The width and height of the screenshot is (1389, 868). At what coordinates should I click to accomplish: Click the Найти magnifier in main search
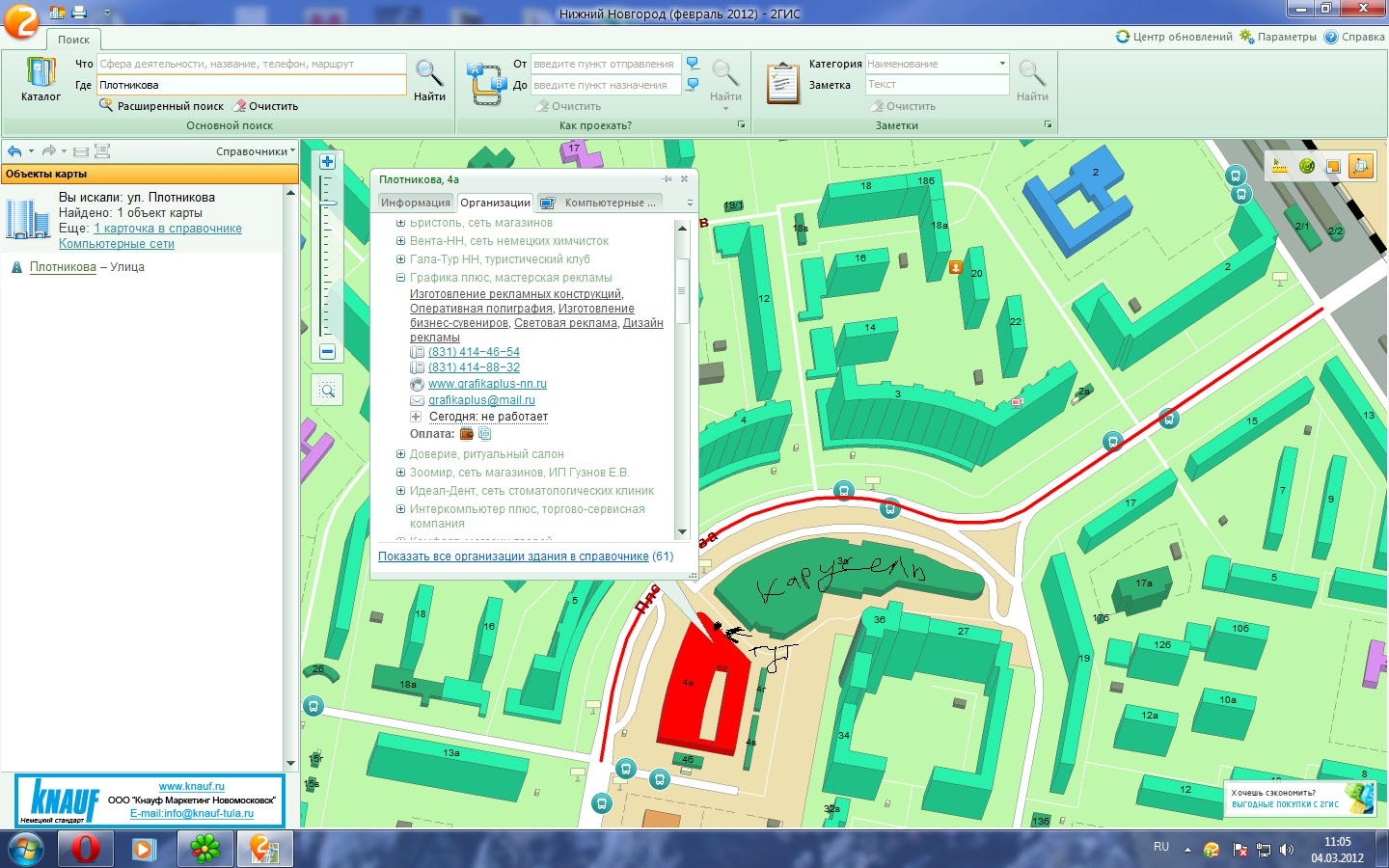tap(429, 77)
